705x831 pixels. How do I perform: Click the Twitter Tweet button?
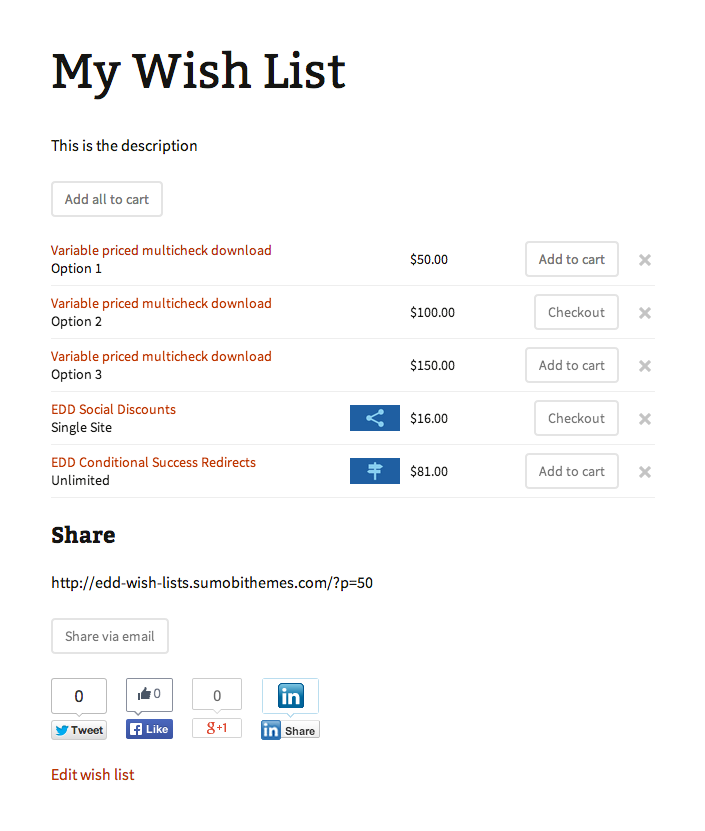click(x=79, y=730)
